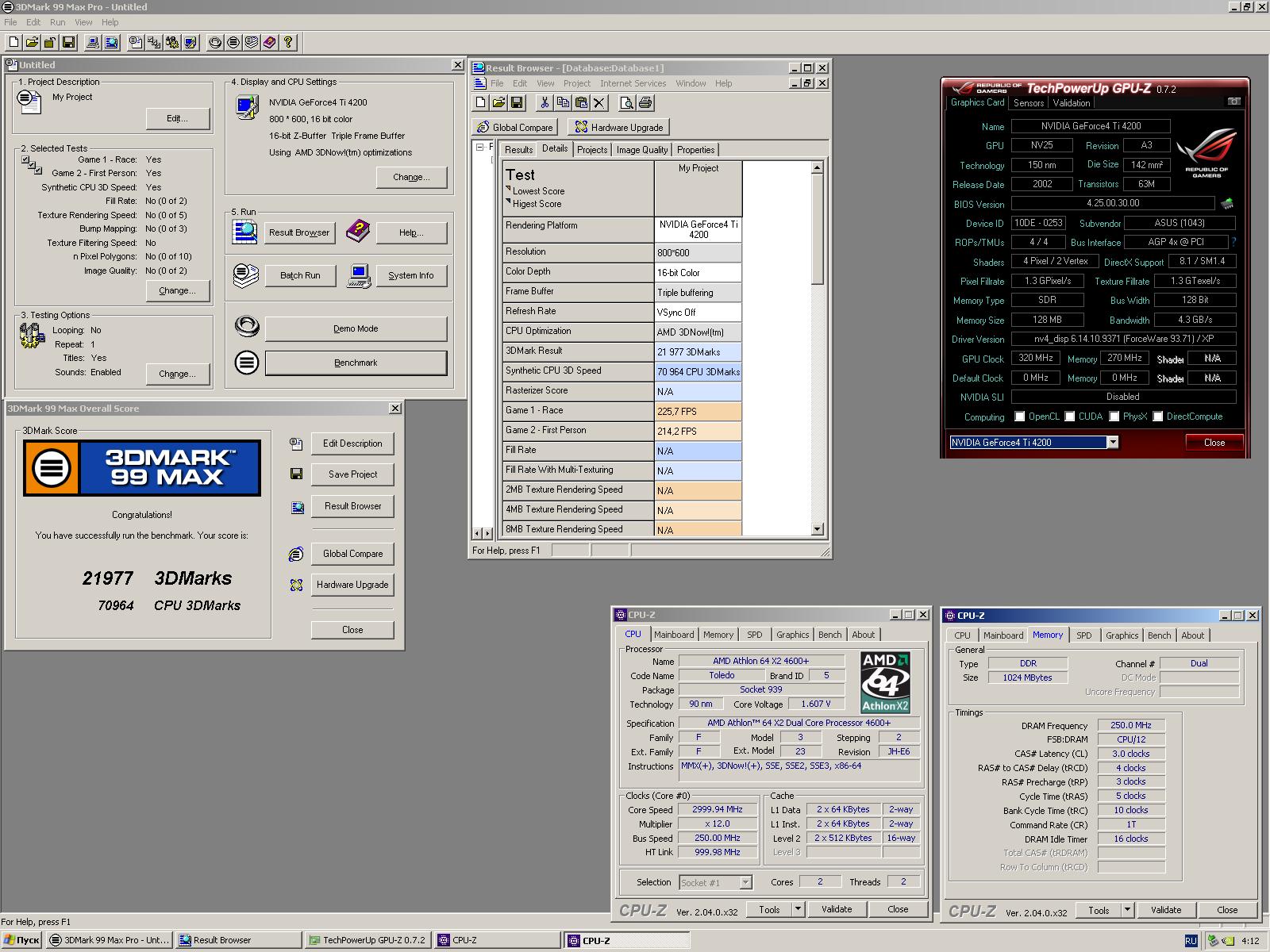Open Result Browser via magnifier toolbar icon

click(x=111, y=43)
